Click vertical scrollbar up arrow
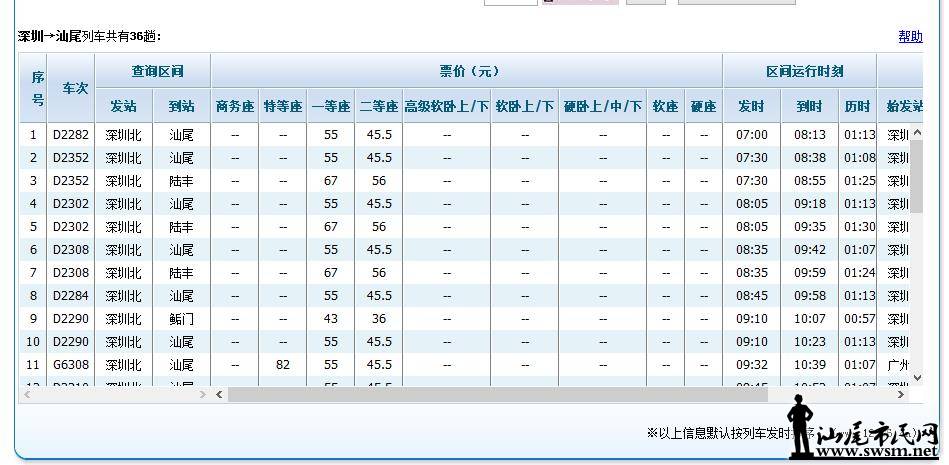 point(915,131)
